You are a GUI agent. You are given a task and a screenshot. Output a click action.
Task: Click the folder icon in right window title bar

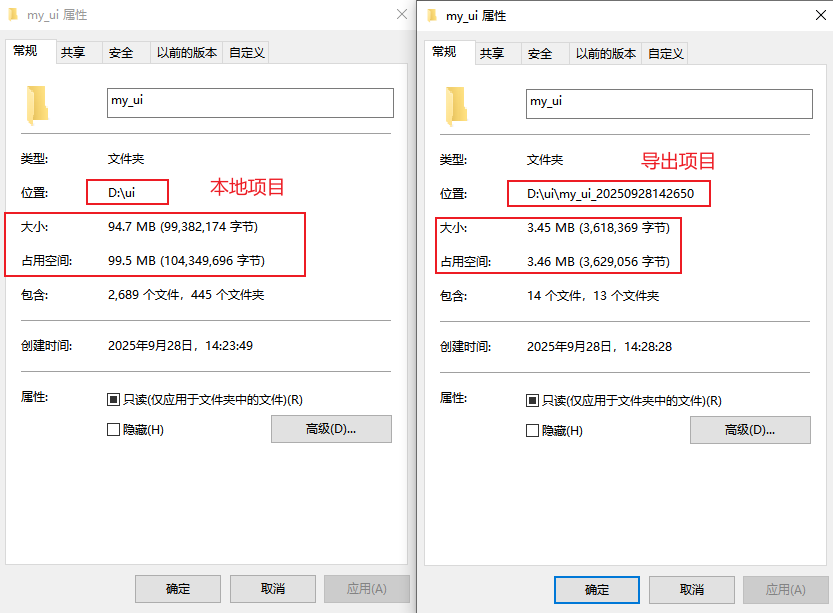(432, 15)
